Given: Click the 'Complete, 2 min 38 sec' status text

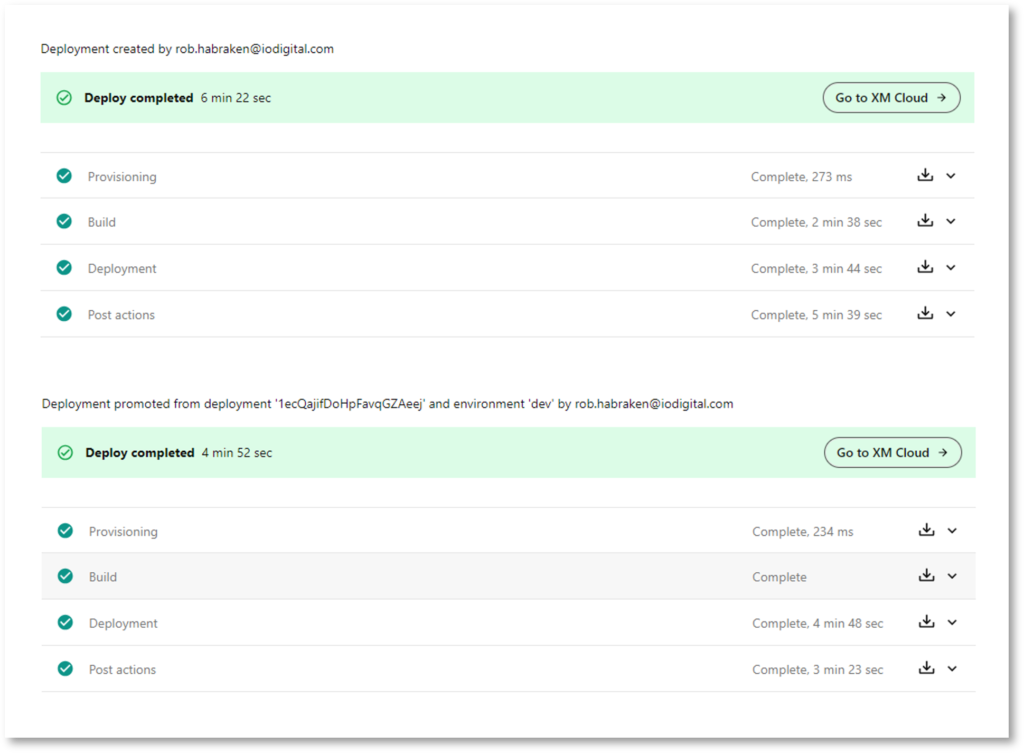Looking at the screenshot, I should tap(816, 223).
